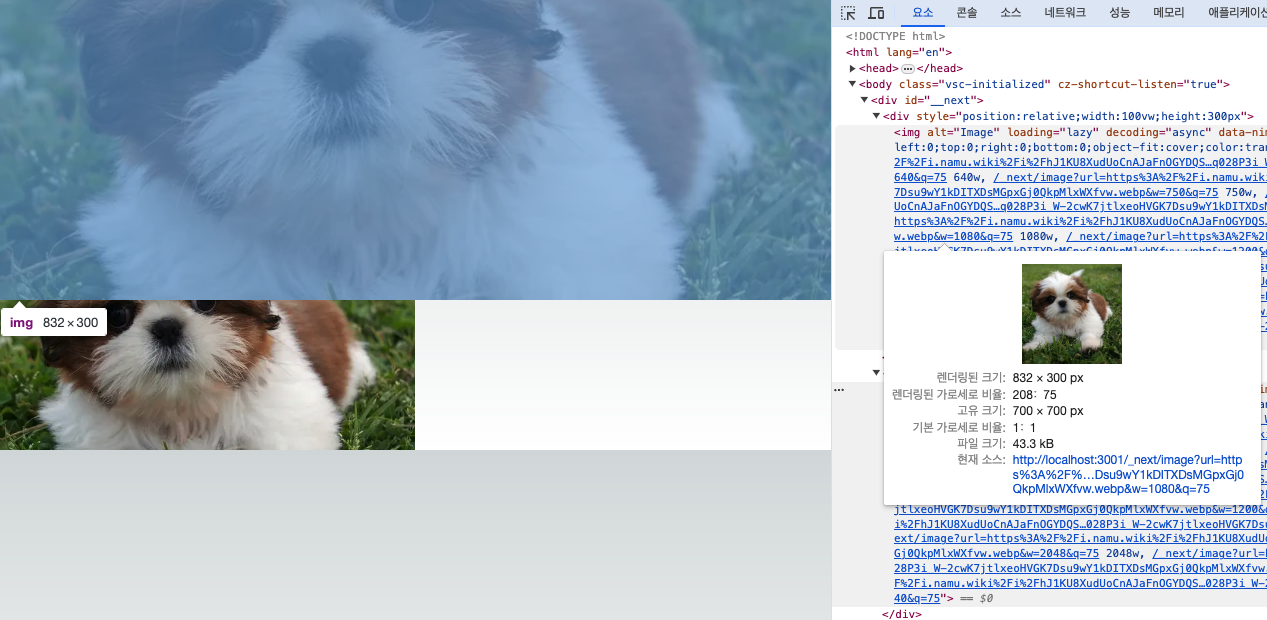Image resolution: width=1267 pixels, height=620 pixels.
Task: Click the loading="lazy" attribute
Action: pos(1053,132)
